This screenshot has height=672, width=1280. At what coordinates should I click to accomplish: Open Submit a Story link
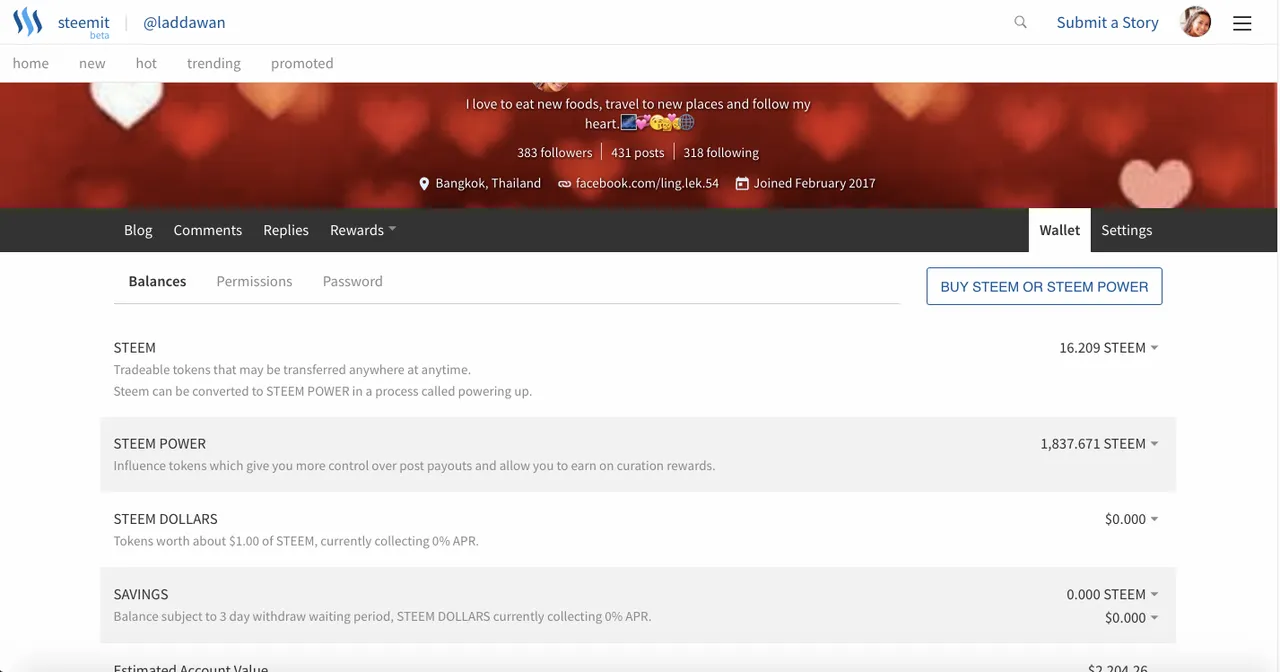tap(1107, 22)
